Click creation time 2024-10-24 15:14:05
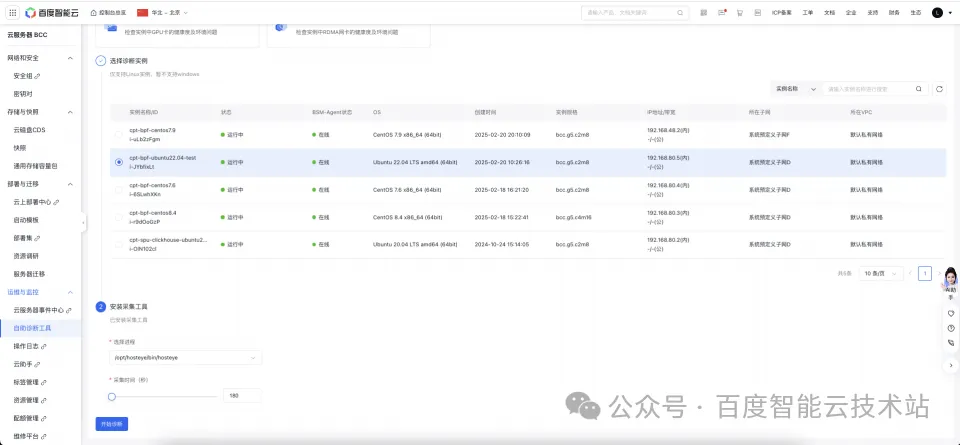Viewport: 960px width, 445px height. (502, 244)
